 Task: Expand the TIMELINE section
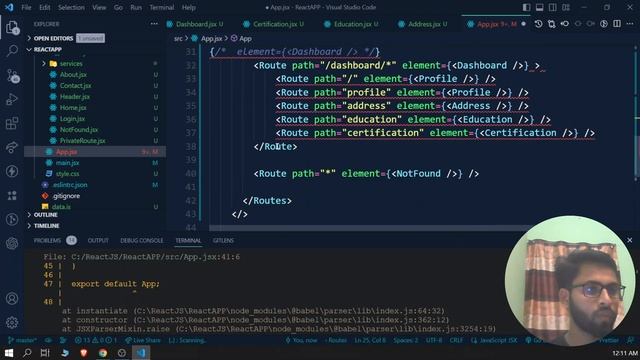(46, 226)
